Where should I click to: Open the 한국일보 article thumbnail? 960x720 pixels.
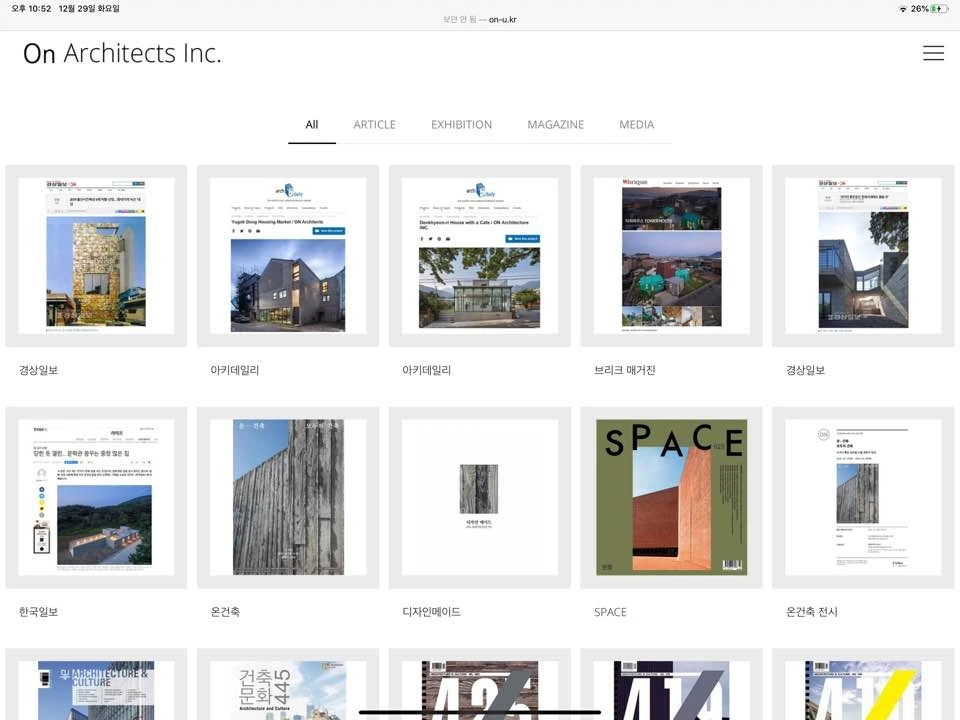click(96, 497)
